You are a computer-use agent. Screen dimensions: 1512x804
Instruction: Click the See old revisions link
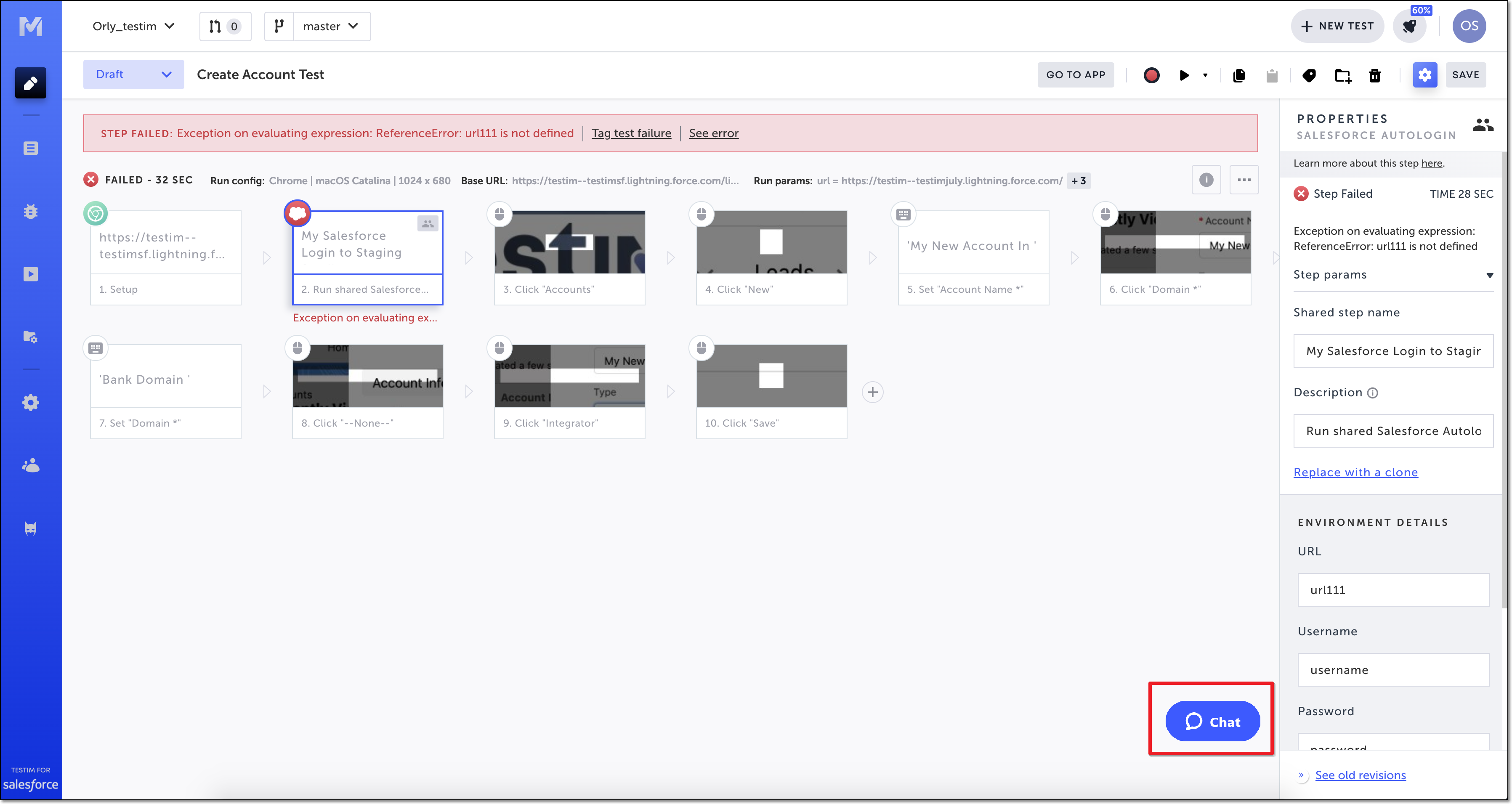[1360, 775]
